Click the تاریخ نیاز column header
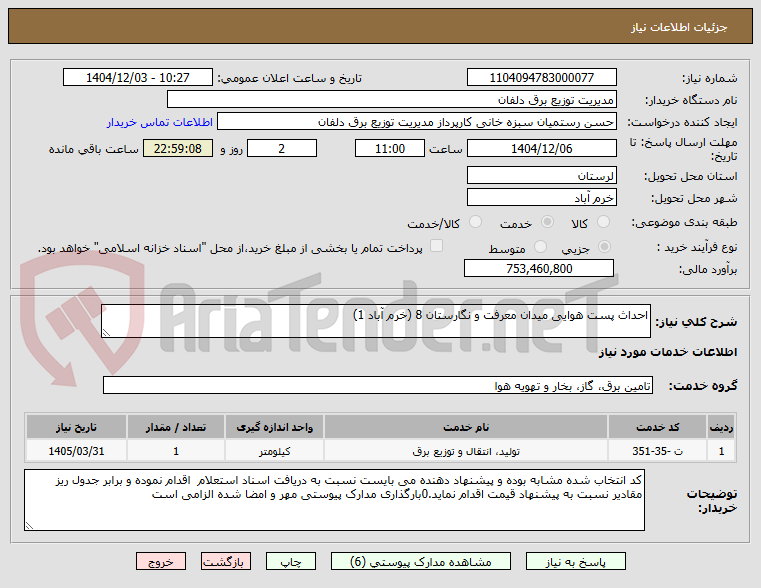The height and width of the screenshot is (588, 761). click(x=76, y=427)
